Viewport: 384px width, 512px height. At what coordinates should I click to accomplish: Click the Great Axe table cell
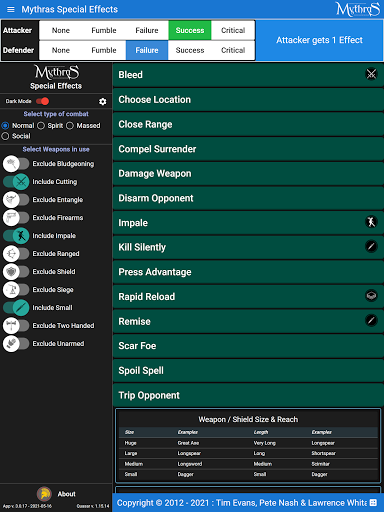pos(188,443)
